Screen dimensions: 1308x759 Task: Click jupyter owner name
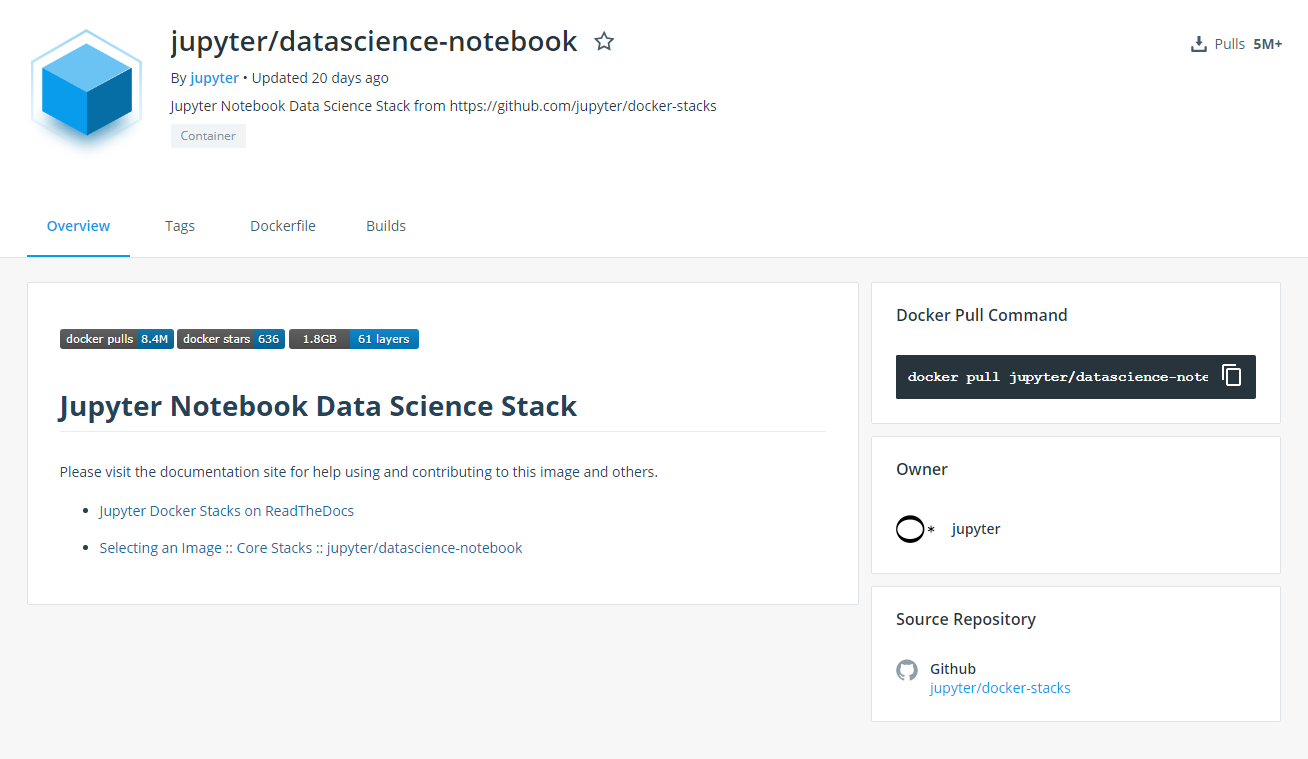click(976, 529)
